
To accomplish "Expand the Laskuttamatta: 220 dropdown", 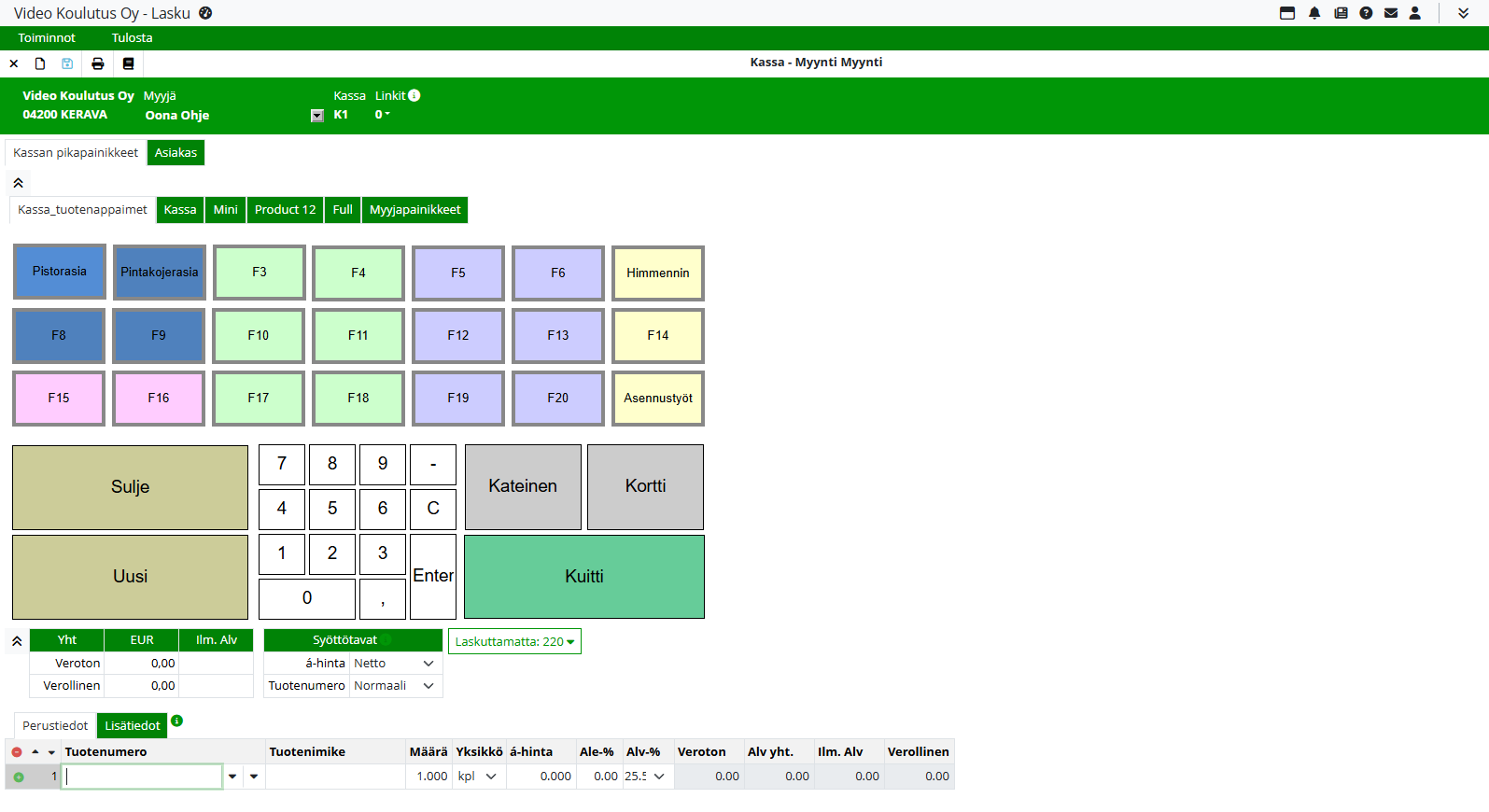I will (x=514, y=641).
